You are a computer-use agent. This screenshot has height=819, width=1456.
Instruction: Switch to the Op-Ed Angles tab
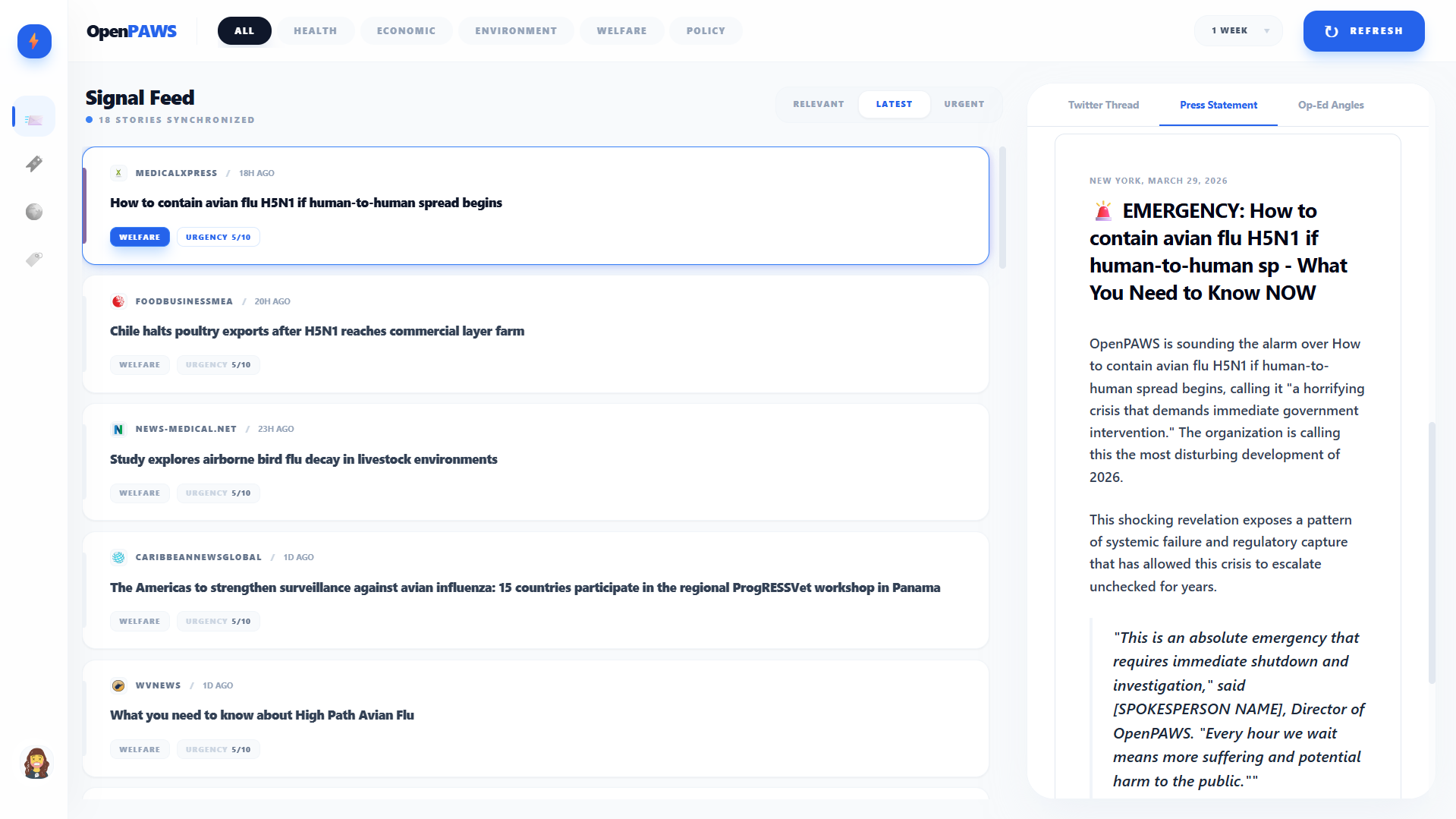[x=1330, y=106]
